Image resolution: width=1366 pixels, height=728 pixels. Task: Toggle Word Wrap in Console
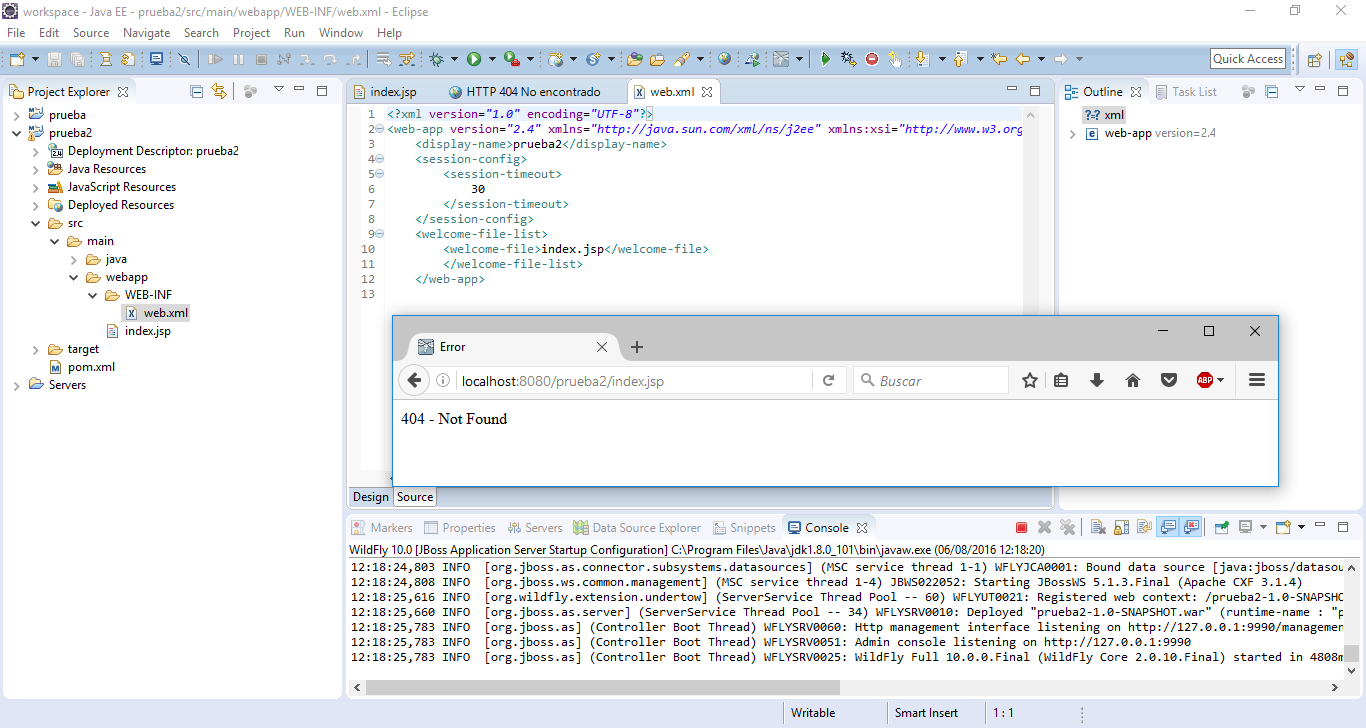[1143, 527]
